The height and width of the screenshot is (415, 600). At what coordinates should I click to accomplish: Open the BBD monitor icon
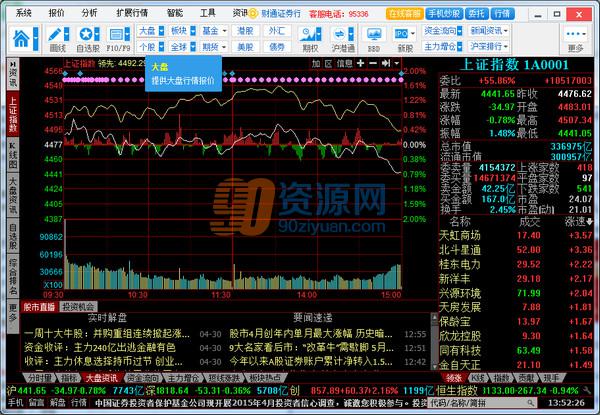pos(374,34)
